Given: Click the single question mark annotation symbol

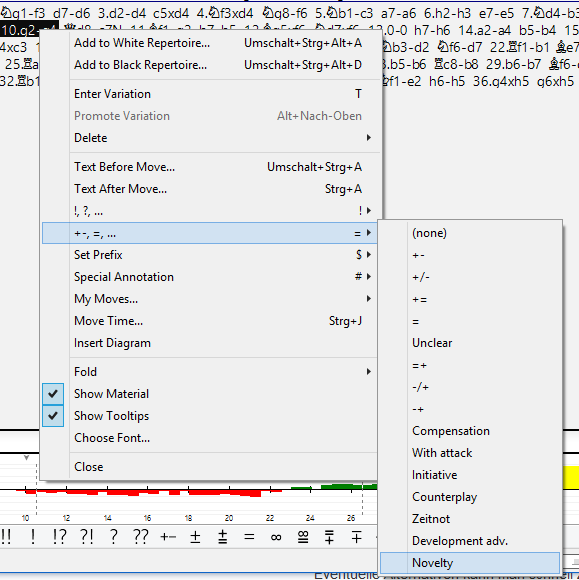Looking at the screenshot, I should click(114, 537).
